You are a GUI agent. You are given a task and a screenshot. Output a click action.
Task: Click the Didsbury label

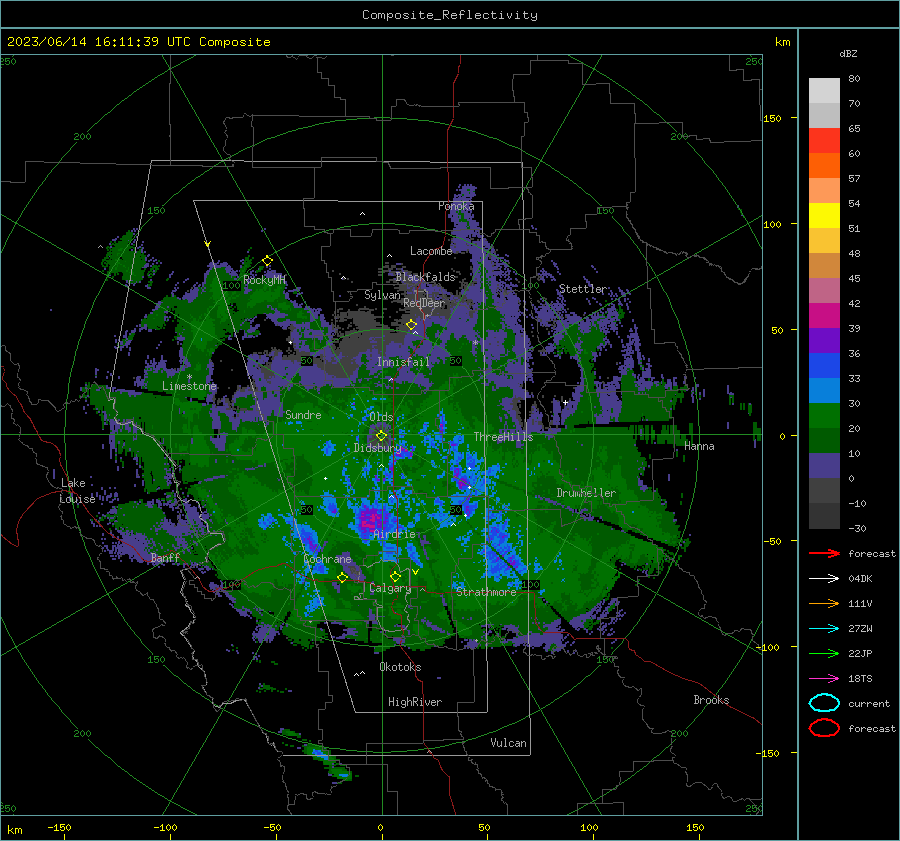(377, 448)
